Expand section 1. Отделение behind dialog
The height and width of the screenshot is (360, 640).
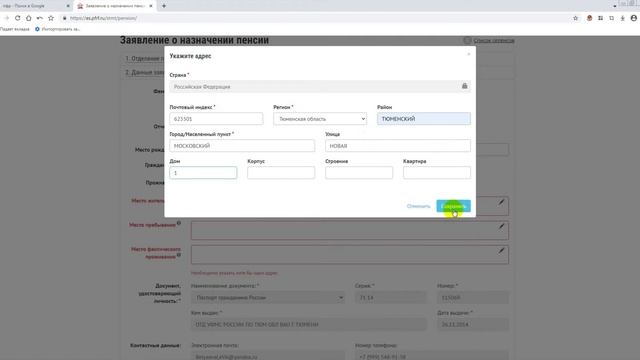point(144,58)
